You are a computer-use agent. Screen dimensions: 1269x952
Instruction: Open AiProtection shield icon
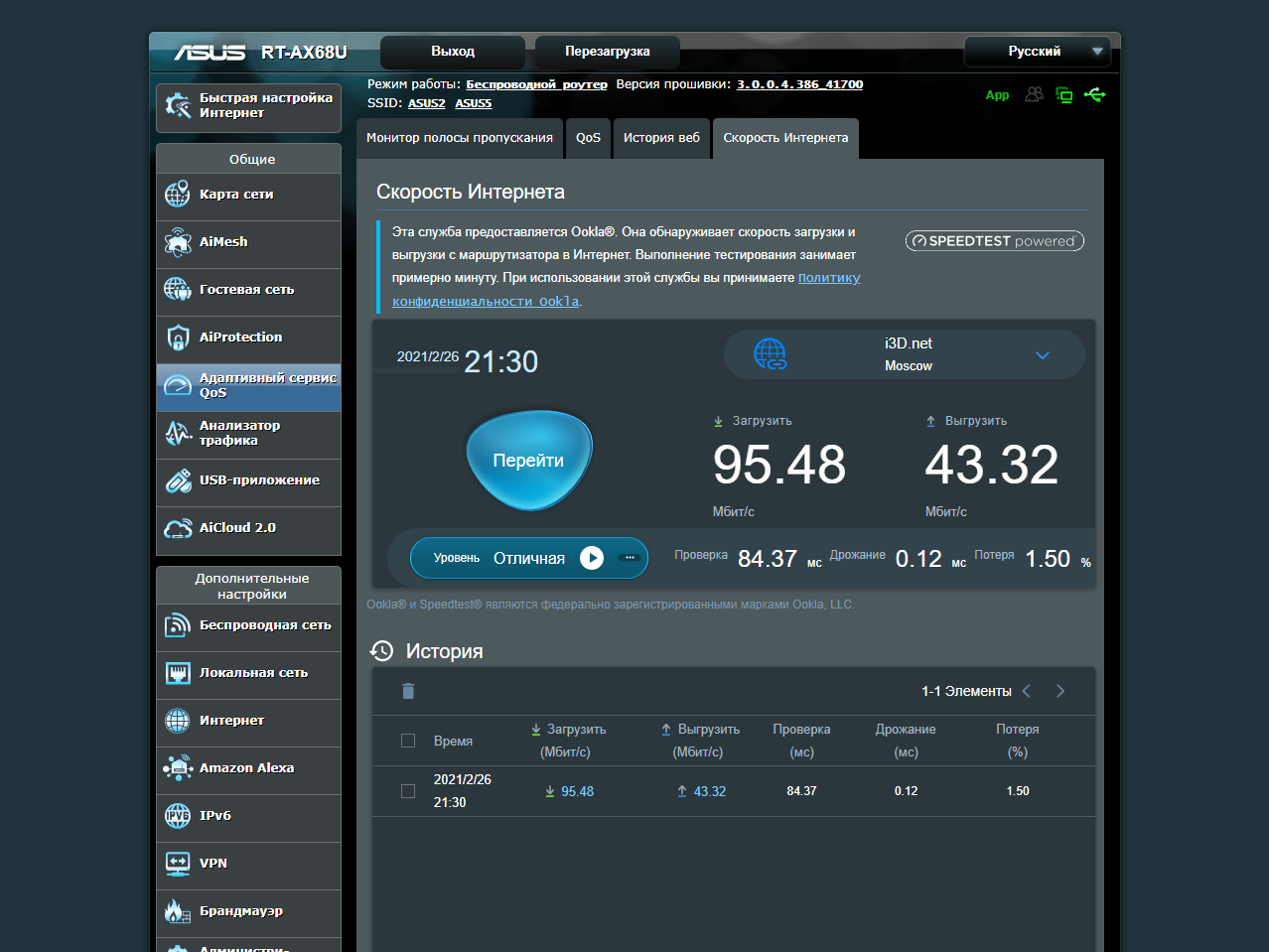pyautogui.click(x=178, y=338)
